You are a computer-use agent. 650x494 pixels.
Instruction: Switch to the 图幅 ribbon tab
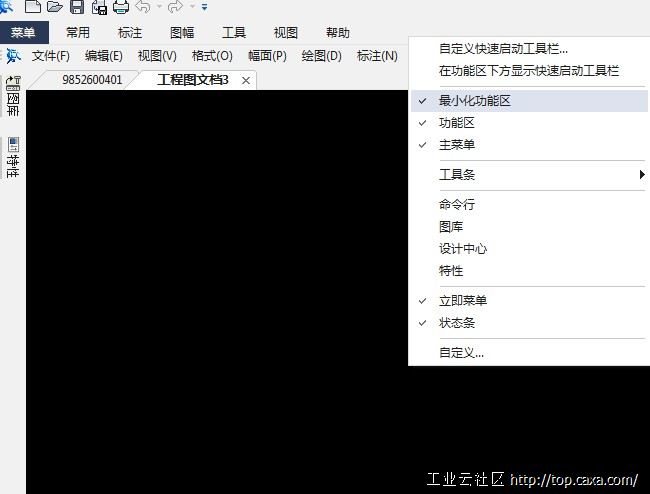(182, 32)
